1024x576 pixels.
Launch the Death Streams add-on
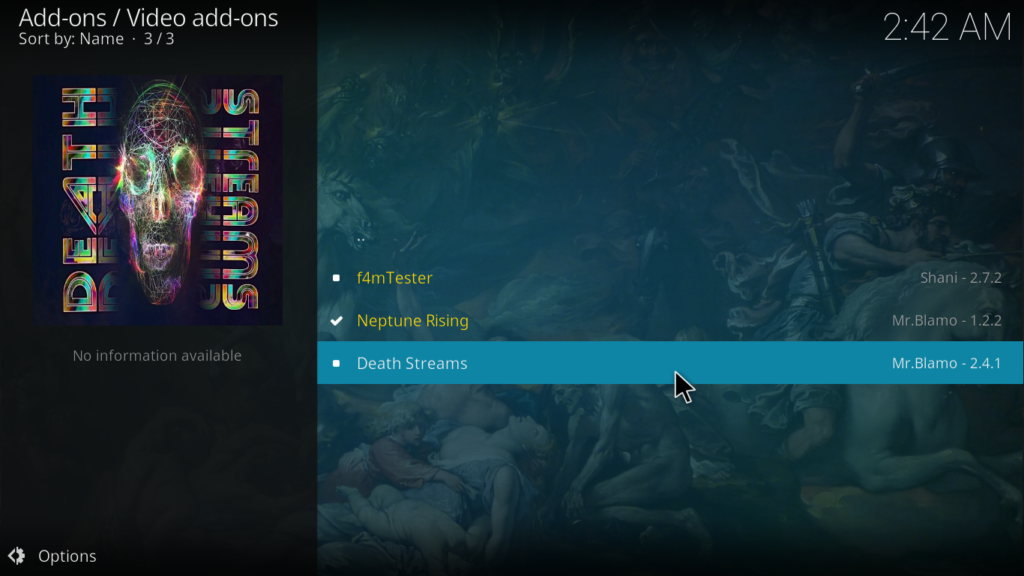670,362
